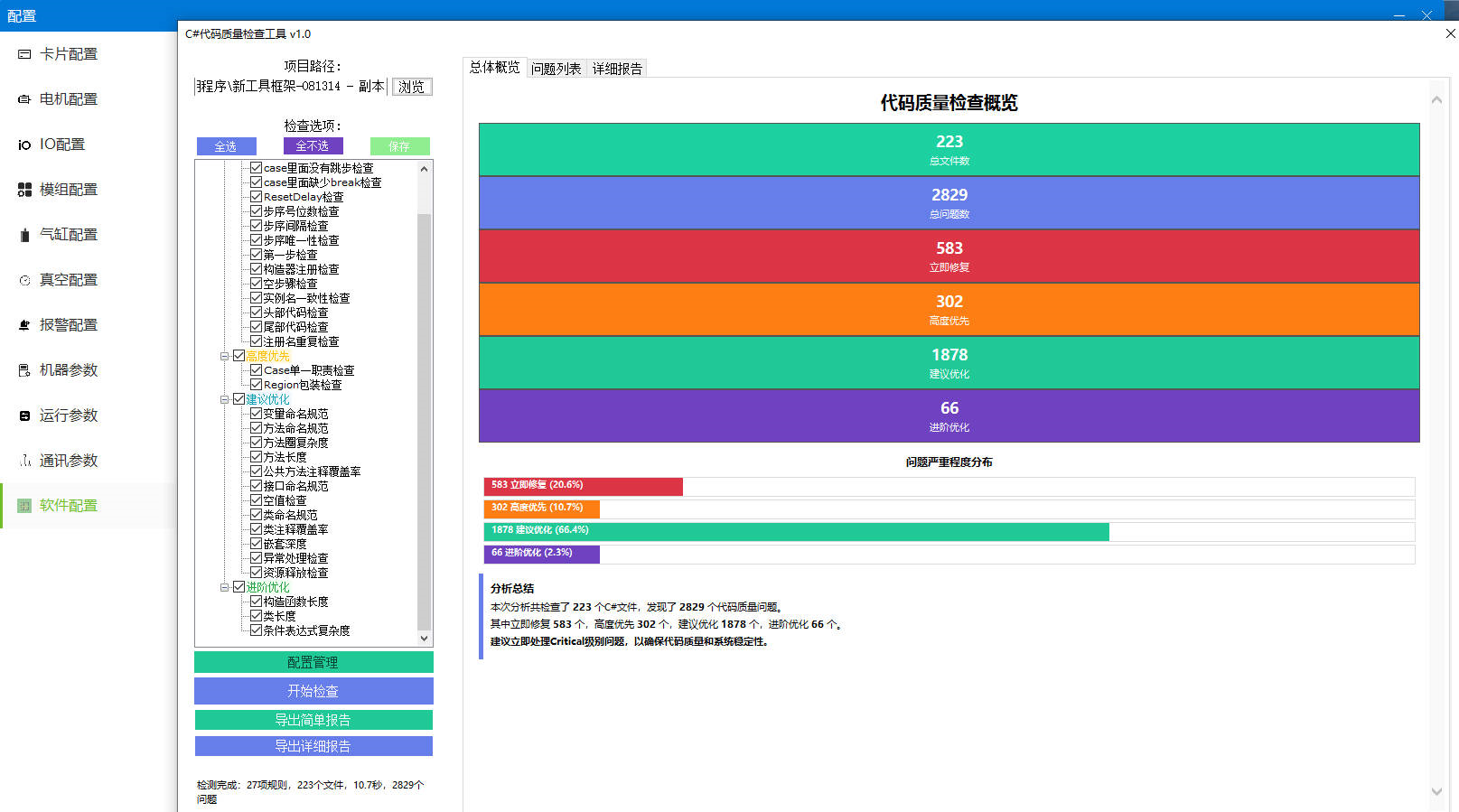Switch to the 问题列表 tab
The width and height of the screenshot is (1459, 812).
[x=556, y=69]
